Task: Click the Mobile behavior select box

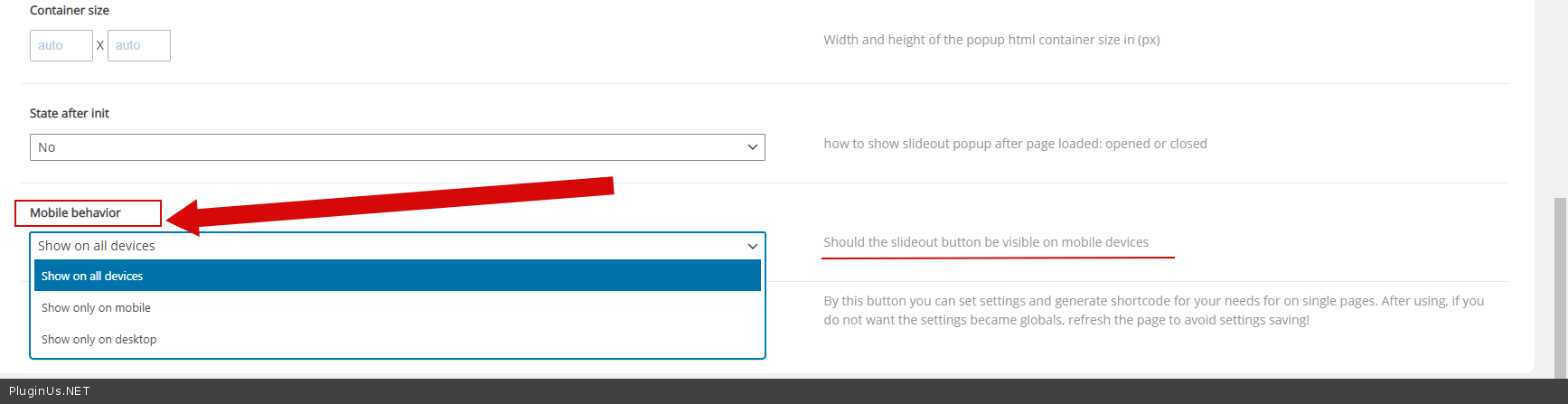Action: tap(397, 246)
